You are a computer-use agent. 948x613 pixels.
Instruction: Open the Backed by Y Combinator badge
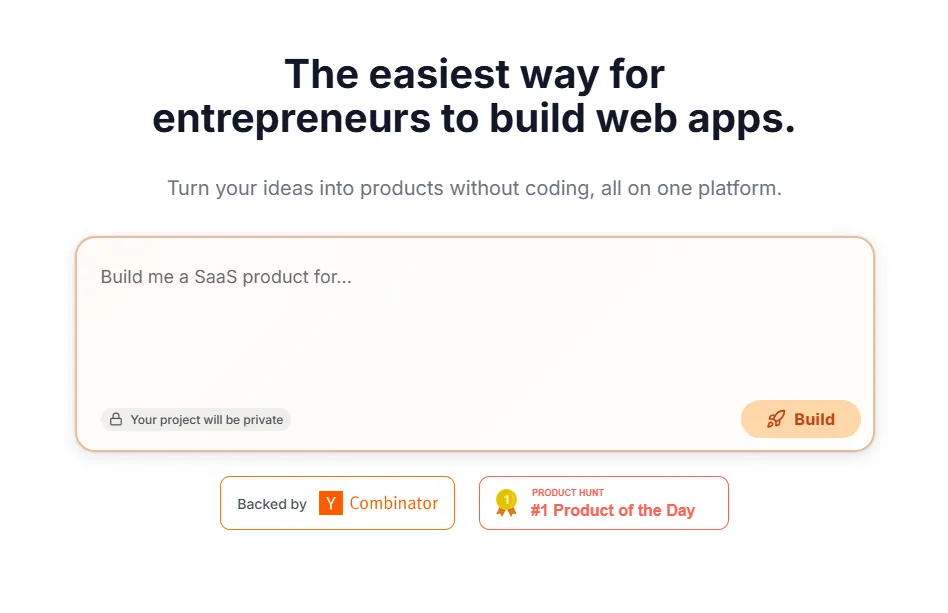337,503
